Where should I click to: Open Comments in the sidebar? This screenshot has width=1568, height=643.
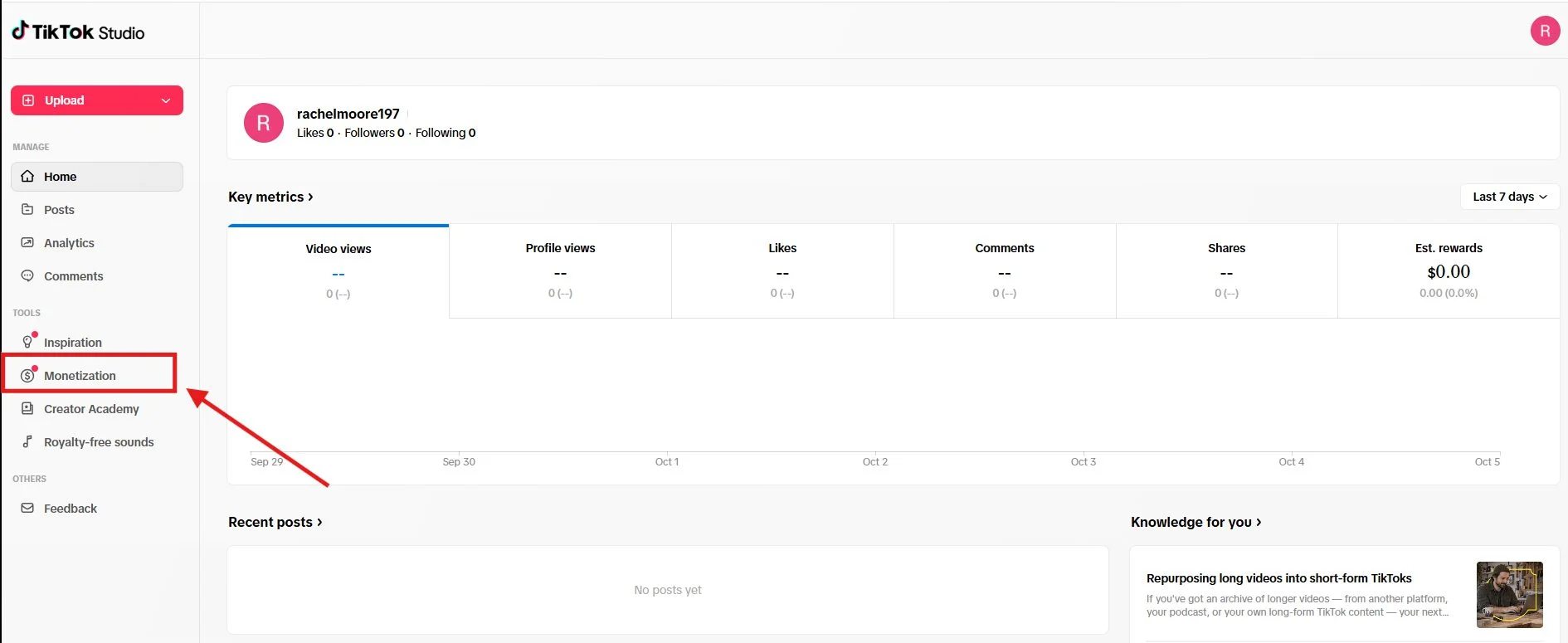click(97, 276)
